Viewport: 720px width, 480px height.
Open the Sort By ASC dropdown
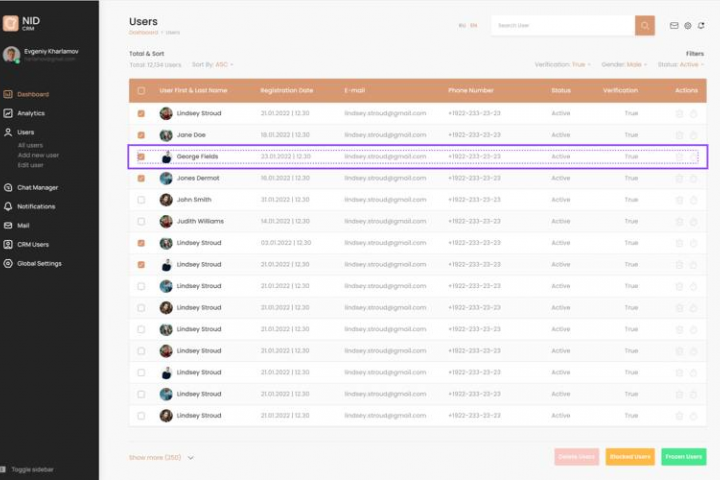coord(213,65)
